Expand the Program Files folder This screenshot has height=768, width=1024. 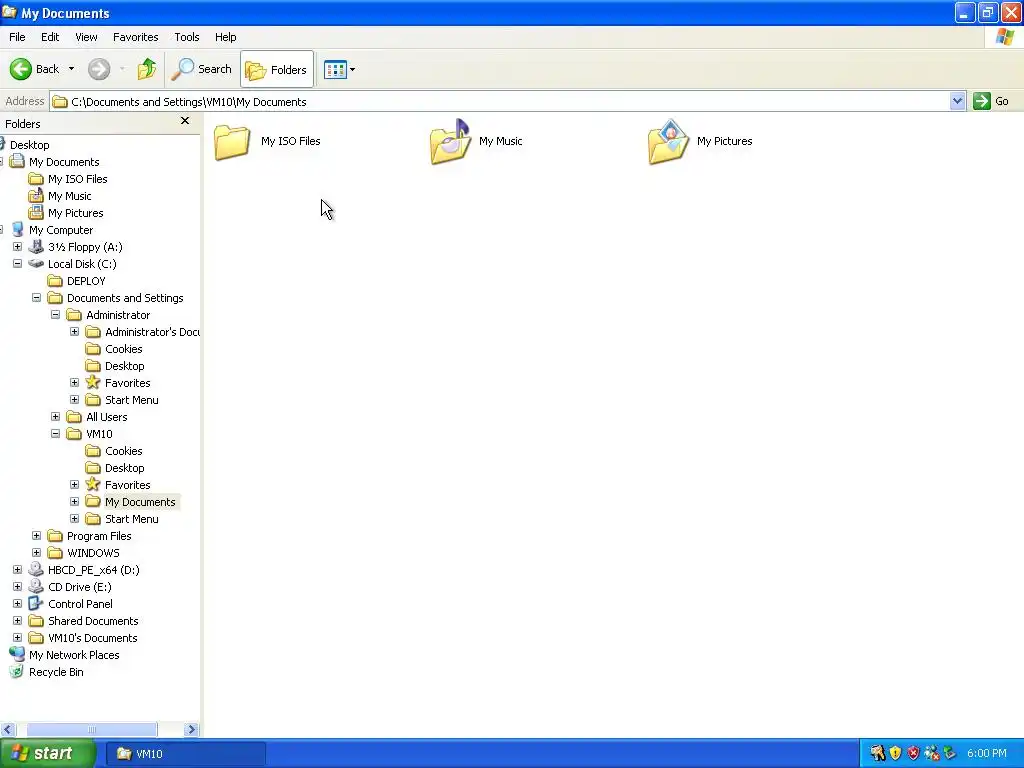(x=37, y=536)
